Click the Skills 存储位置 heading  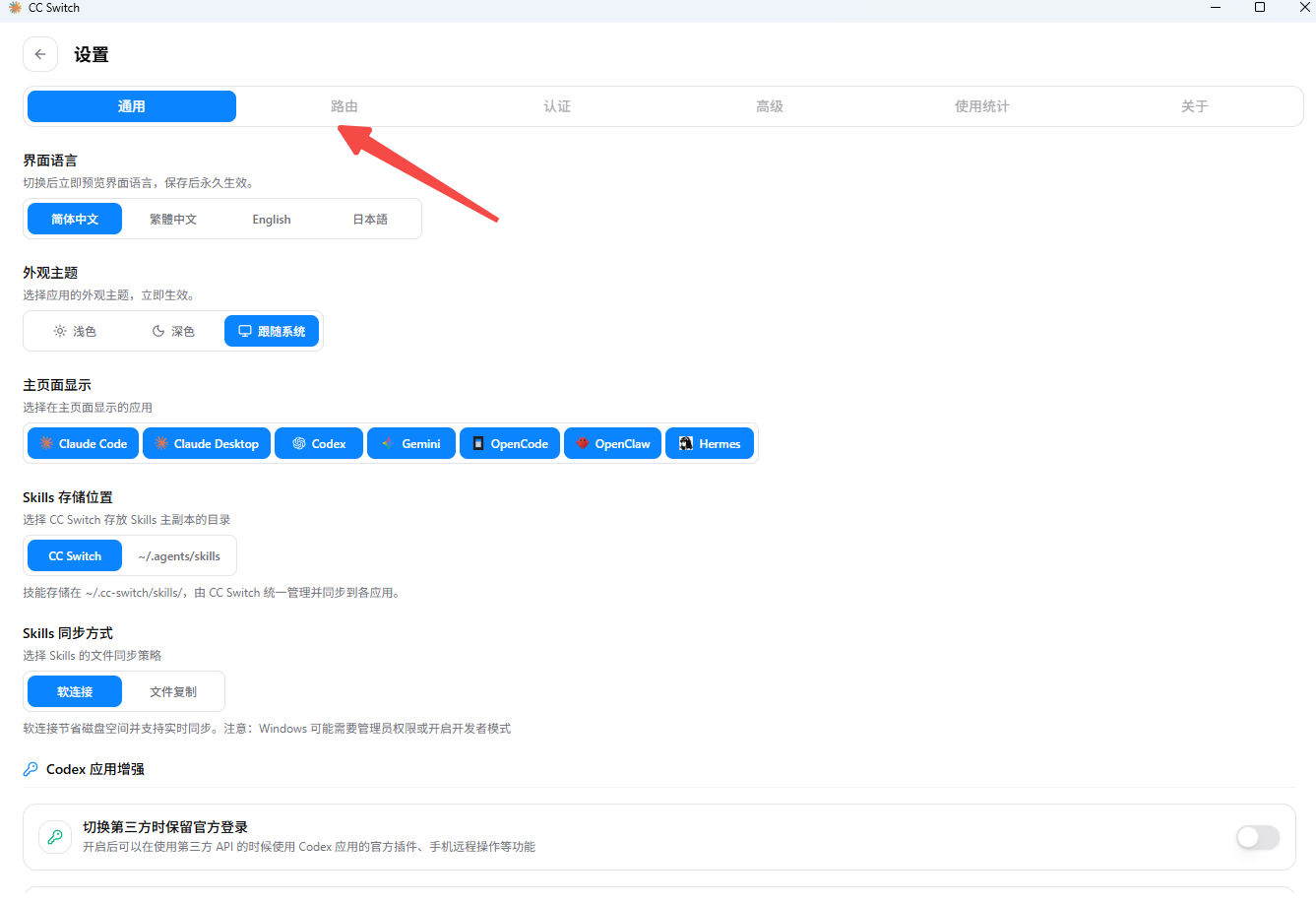[x=68, y=497]
